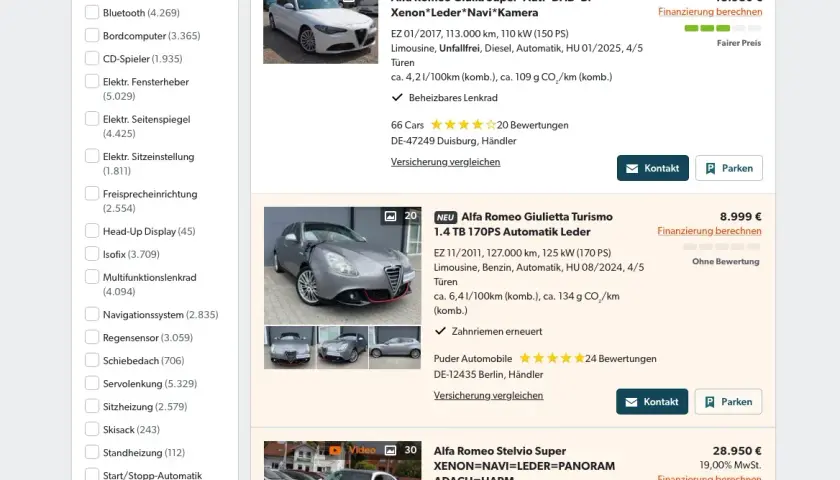Click the envelope icon on Giulia Kontakt
The height and width of the screenshot is (480, 840).
[x=632, y=169]
